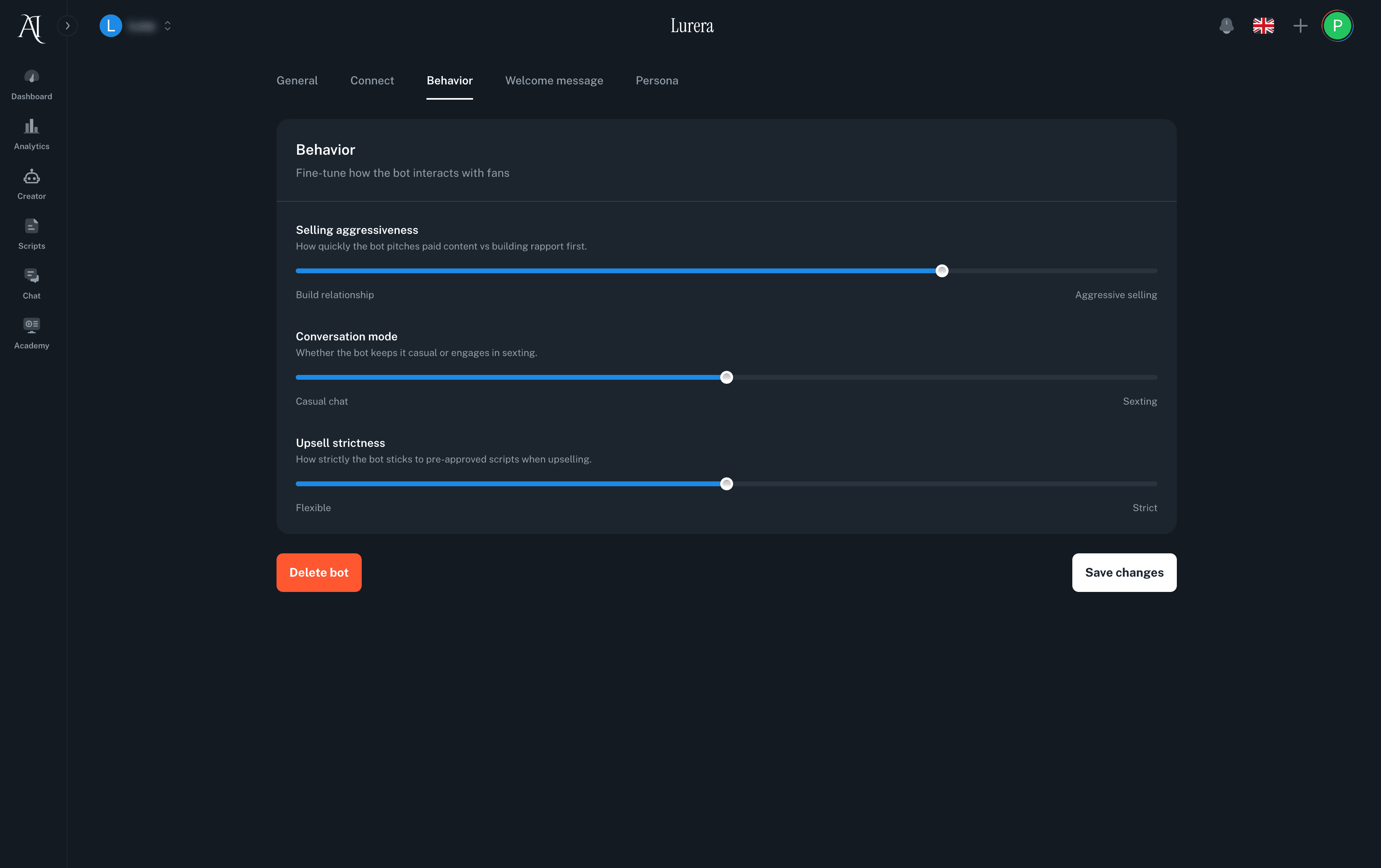This screenshot has height=868, width=1381.
Task: Open the Academy section
Action: click(x=31, y=332)
